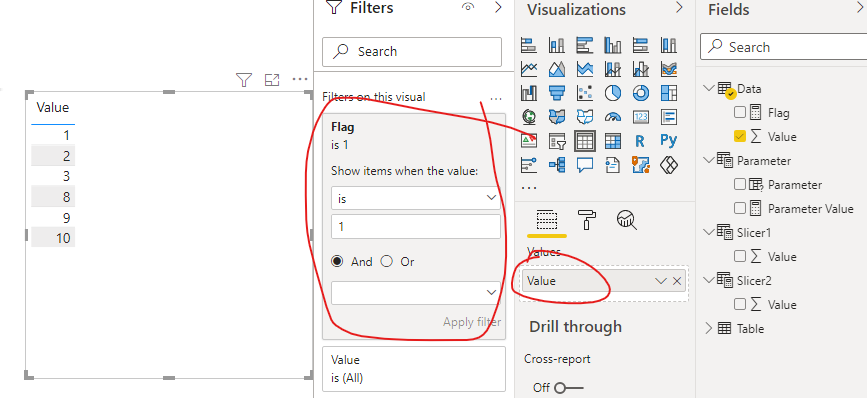Expand the 'Value is (All)' filter card

[414, 369]
